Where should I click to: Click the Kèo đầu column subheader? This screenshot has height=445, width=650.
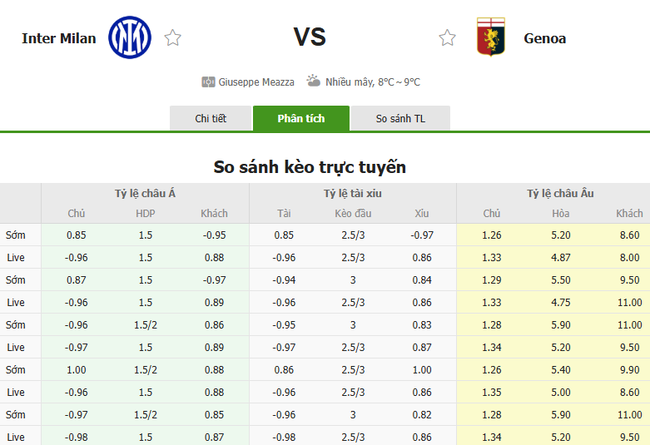click(352, 213)
